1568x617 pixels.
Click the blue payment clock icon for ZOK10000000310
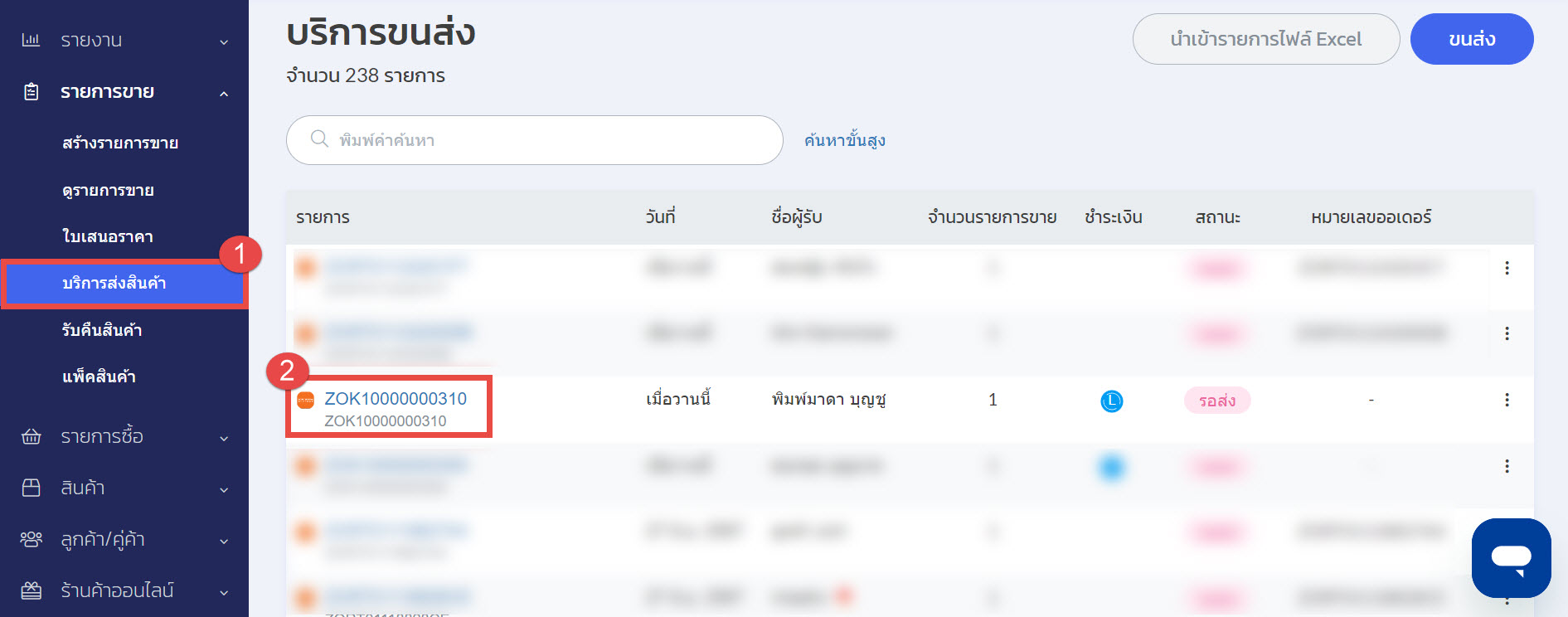1111,401
